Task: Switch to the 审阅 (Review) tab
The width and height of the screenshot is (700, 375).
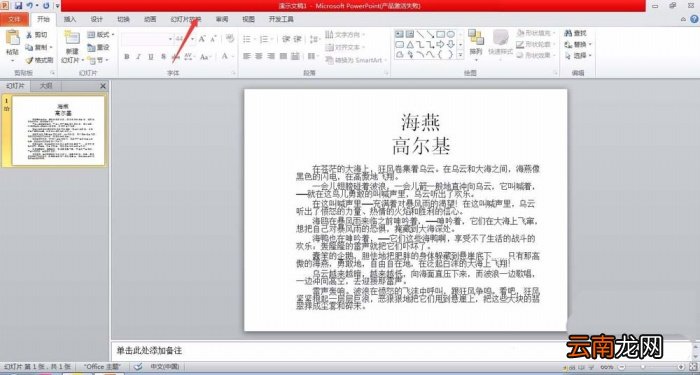Action: tap(222, 19)
